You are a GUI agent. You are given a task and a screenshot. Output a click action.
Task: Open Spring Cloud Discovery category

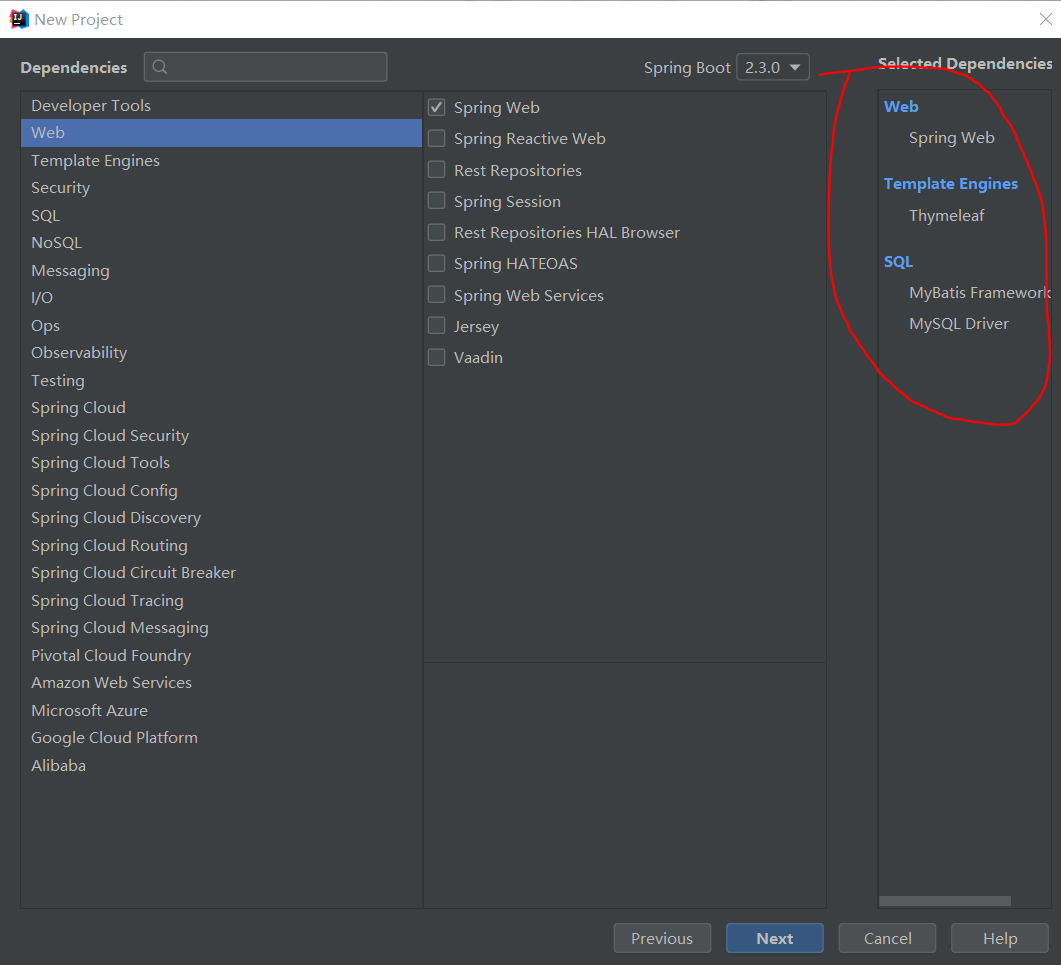[221, 517]
